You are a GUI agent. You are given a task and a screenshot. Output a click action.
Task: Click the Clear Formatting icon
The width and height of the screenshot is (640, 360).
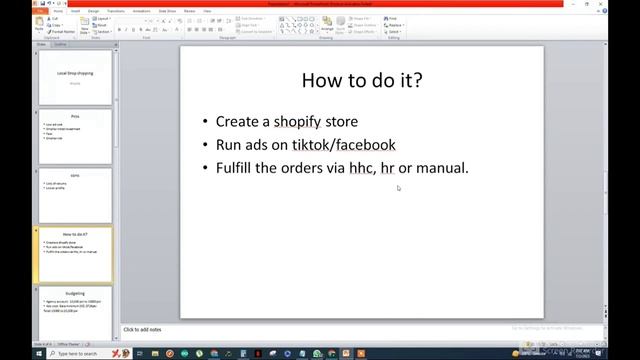coord(180,21)
